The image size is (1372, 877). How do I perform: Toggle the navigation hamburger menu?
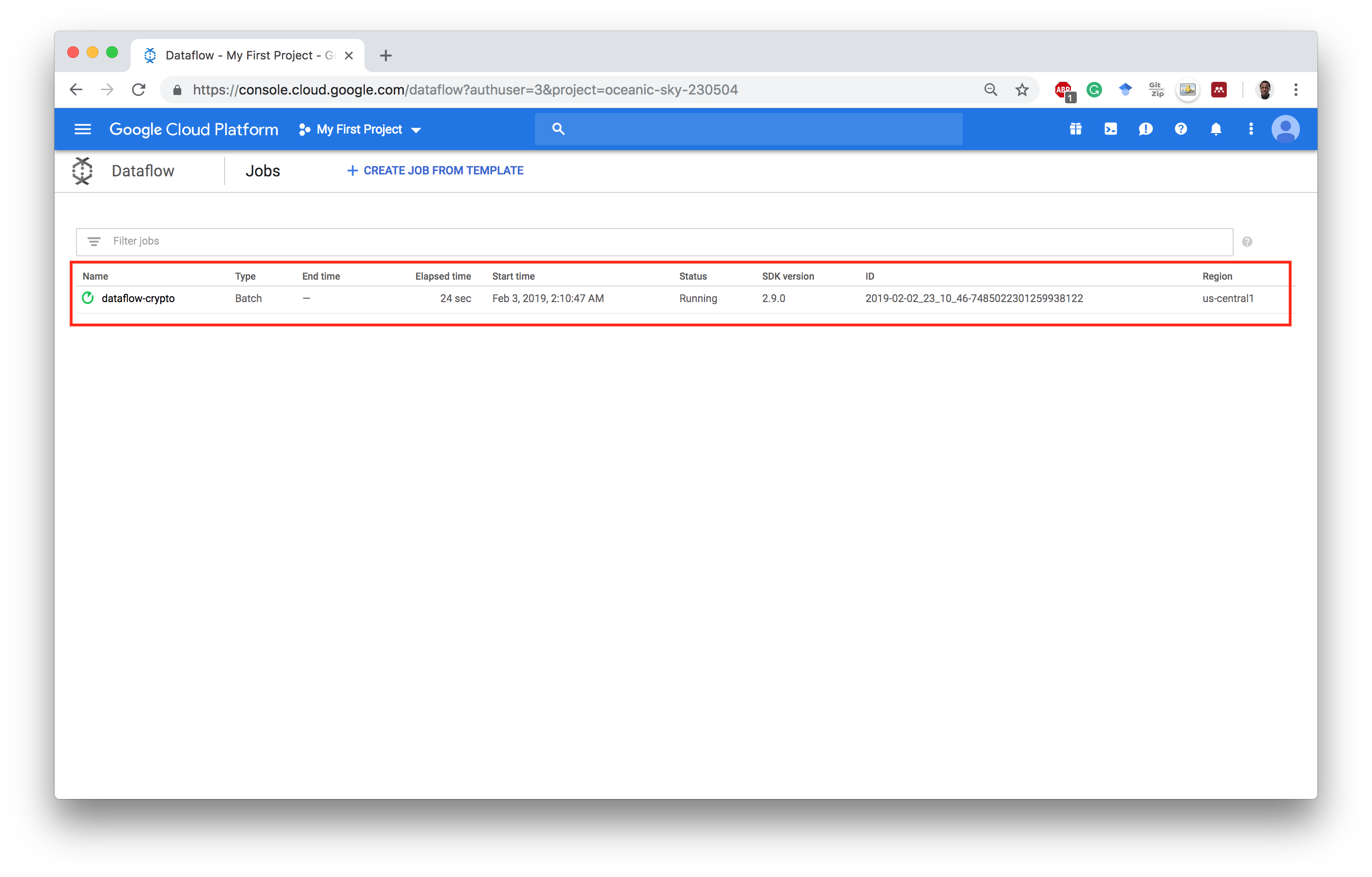pos(83,128)
